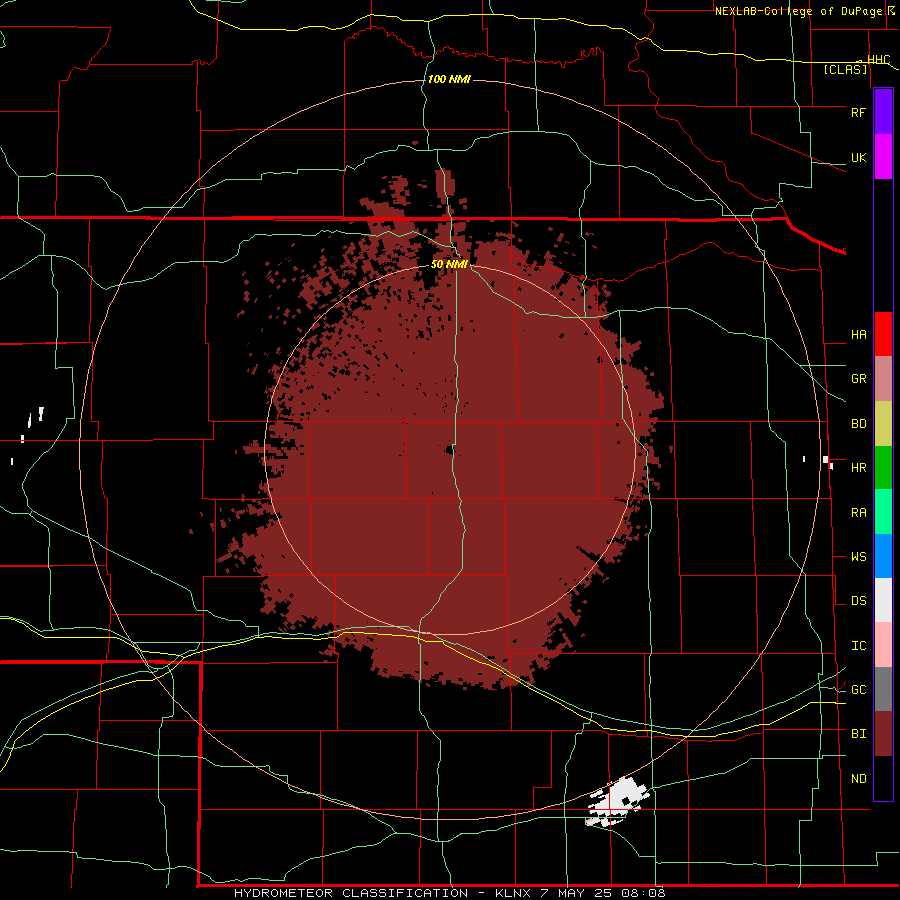Viewport: 900px width, 900px height.
Task: Click the WS blue legend swatch
Action: [x=883, y=556]
